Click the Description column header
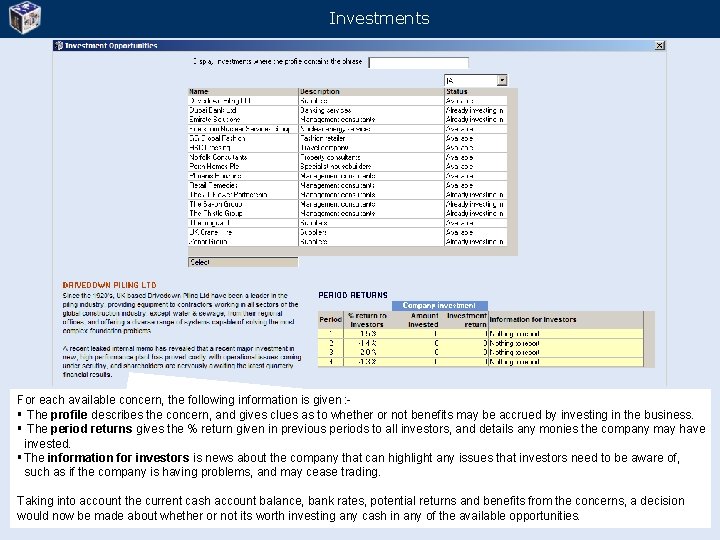This screenshot has width=720, height=540. [x=371, y=91]
